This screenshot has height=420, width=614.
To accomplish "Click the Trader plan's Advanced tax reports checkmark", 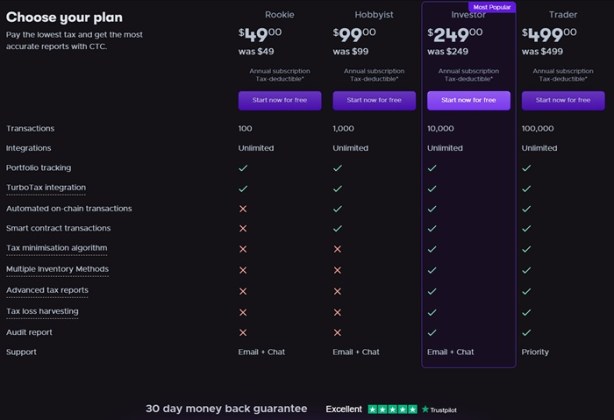I will pyautogui.click(x=526, y=290).
